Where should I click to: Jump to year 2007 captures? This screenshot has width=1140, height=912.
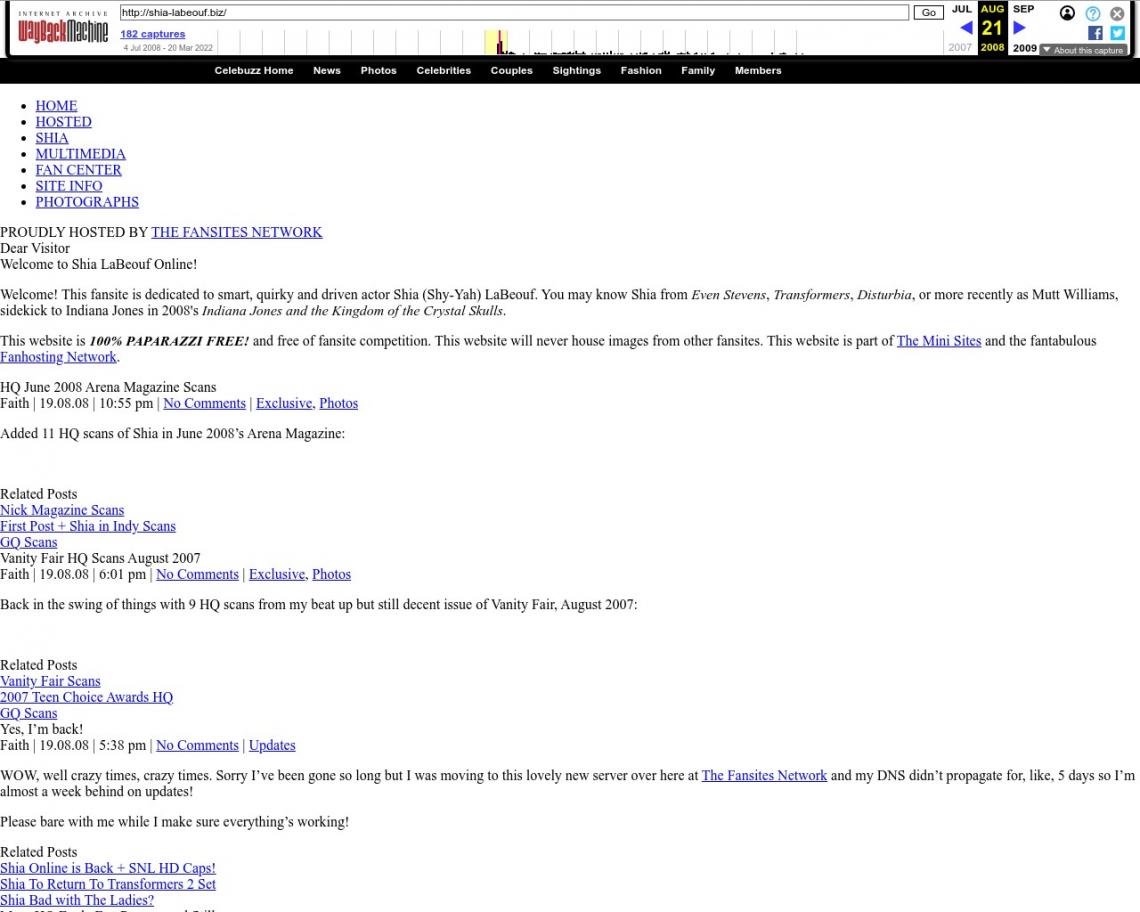click(960, 47)
